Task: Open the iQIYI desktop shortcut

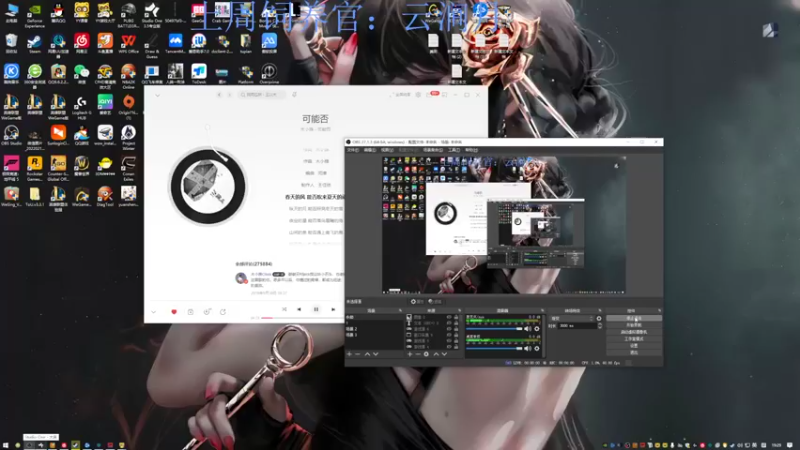Action: (105, 105)
